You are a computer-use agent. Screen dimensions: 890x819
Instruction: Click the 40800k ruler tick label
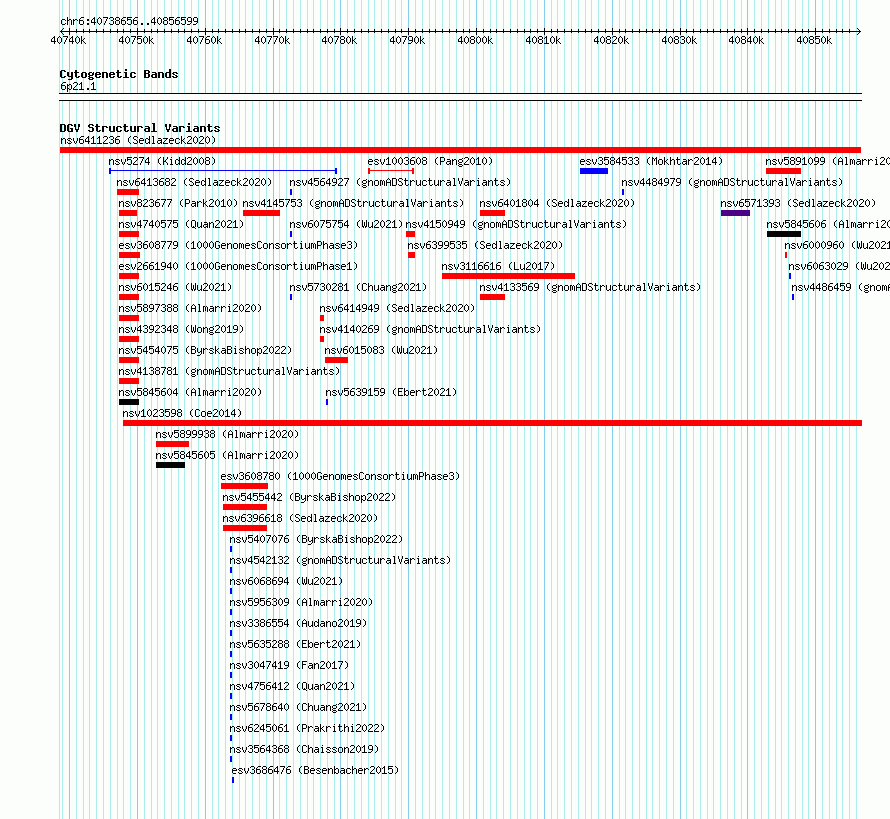475,40
